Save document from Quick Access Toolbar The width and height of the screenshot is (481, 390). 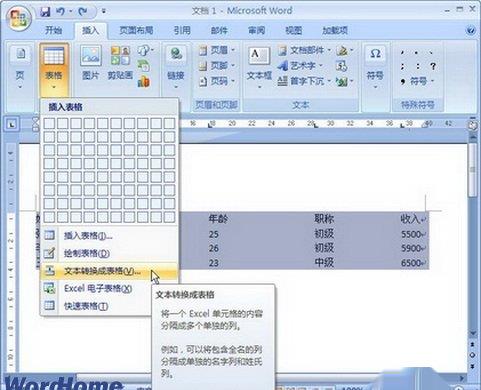(45, 12)
